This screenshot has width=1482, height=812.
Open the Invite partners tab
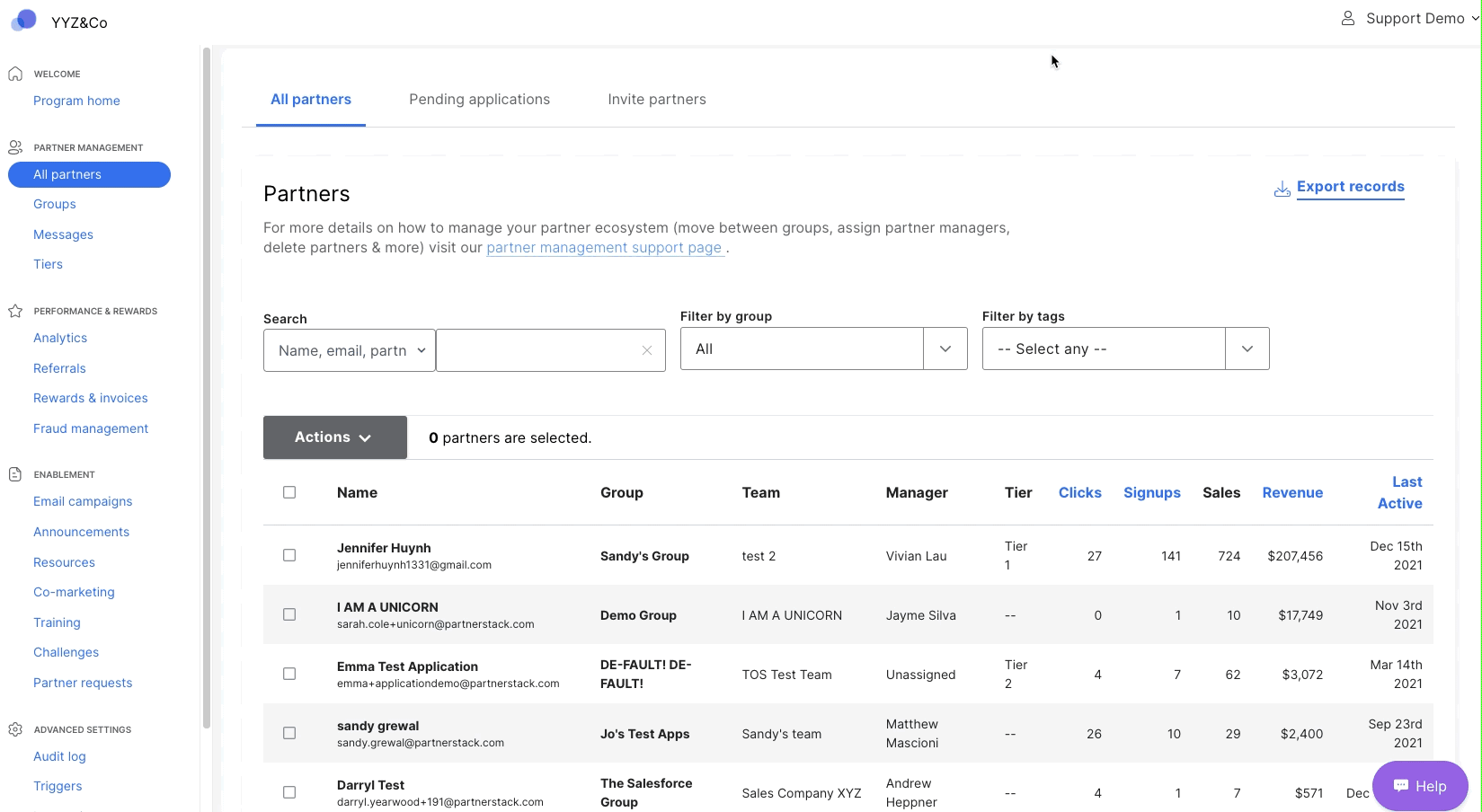[657, 100]
